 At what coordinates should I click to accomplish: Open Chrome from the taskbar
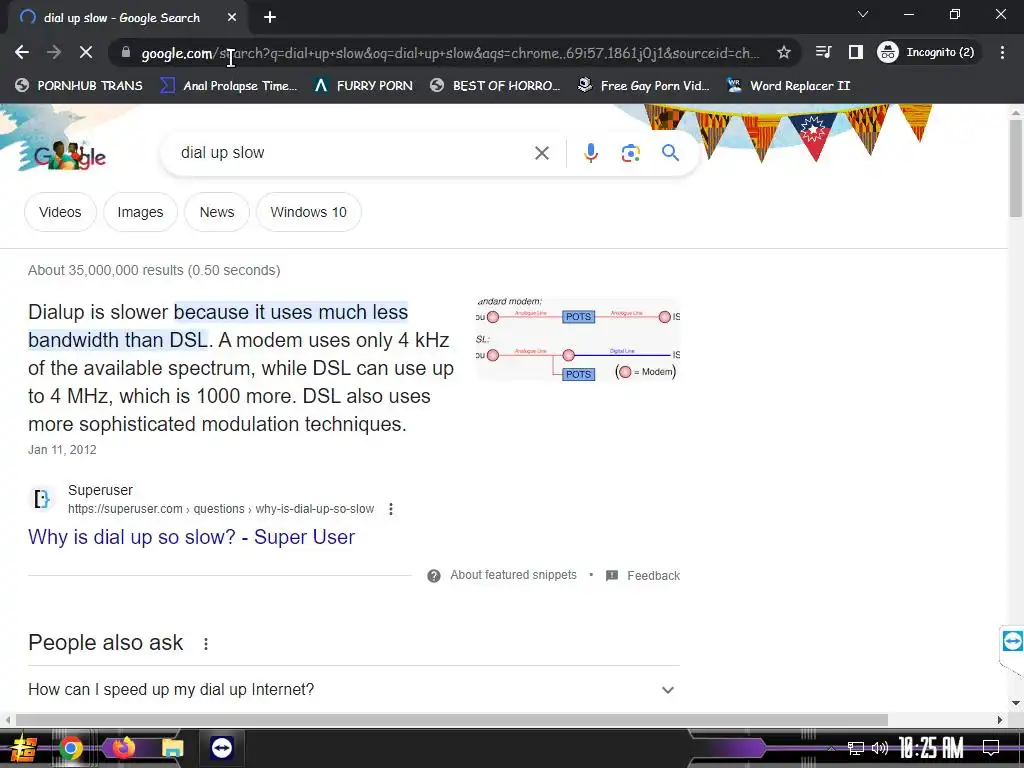(x=71, y=748)
